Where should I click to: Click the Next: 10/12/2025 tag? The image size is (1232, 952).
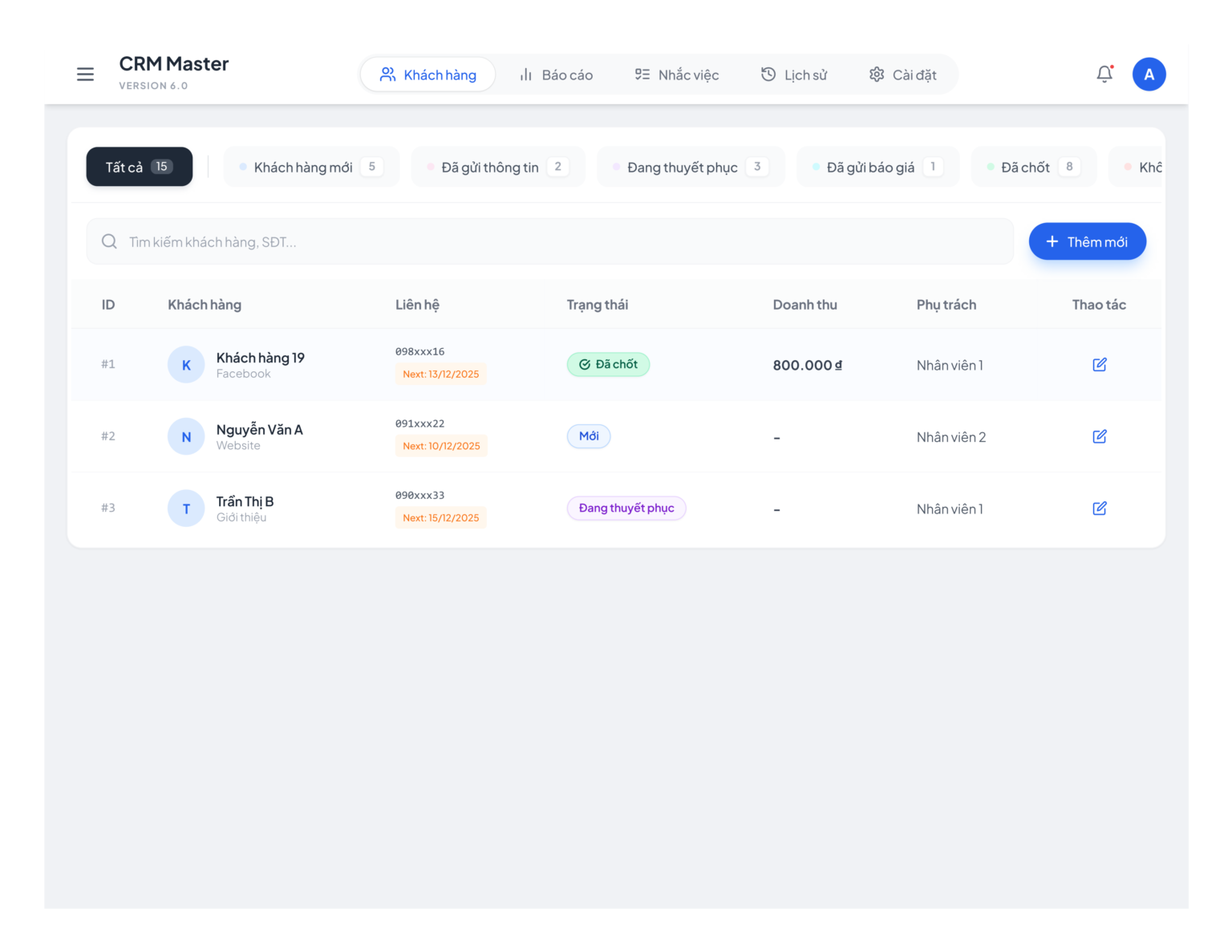441,446
